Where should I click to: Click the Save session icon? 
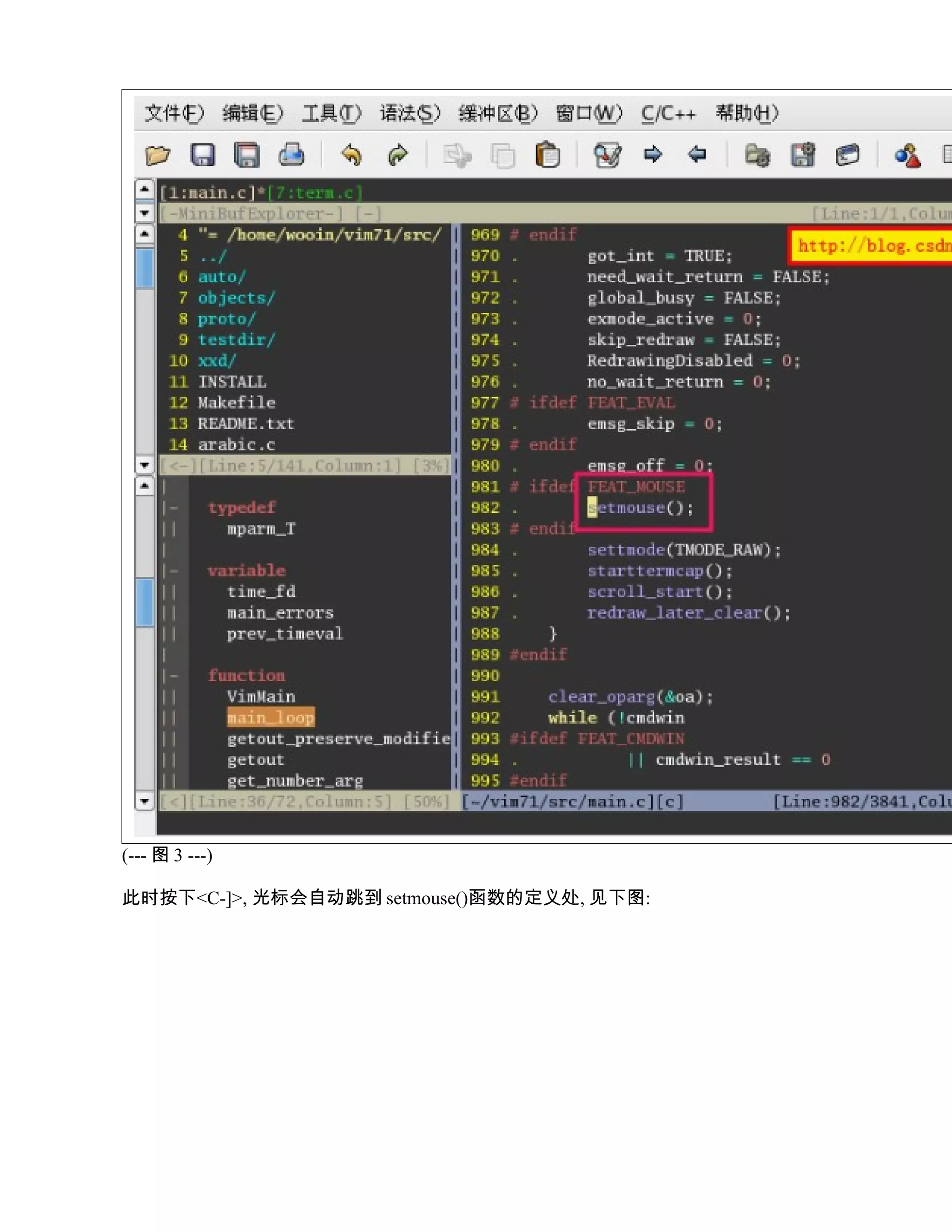802,154
